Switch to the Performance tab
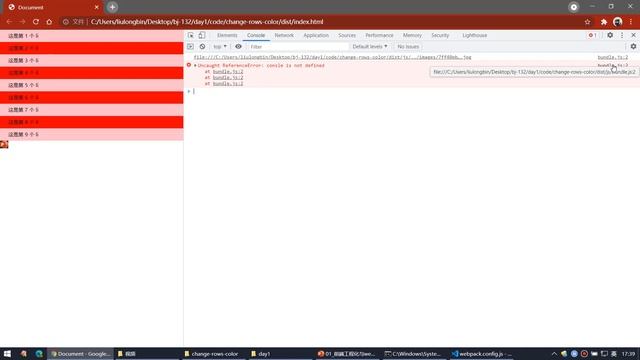The width and height of the screenshot is (640, 360). click(379, 36)
